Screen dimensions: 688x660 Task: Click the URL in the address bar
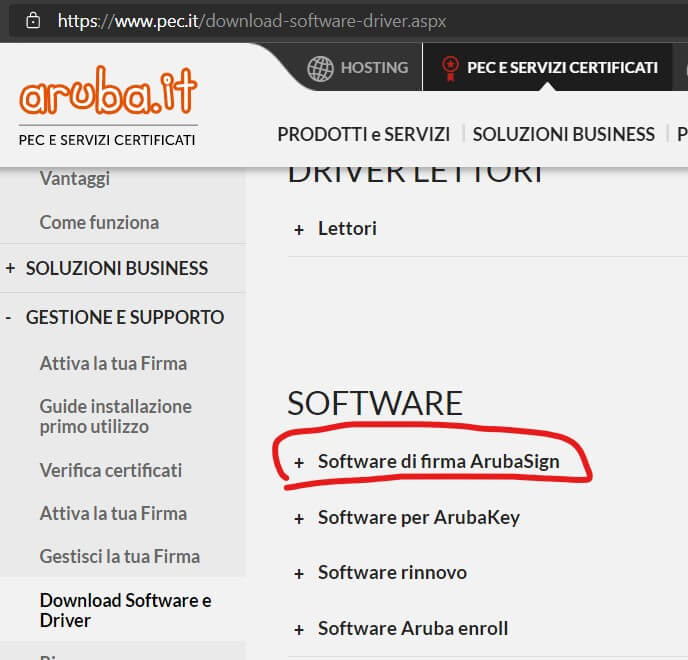pyautogui.click(x=252, y=21)
